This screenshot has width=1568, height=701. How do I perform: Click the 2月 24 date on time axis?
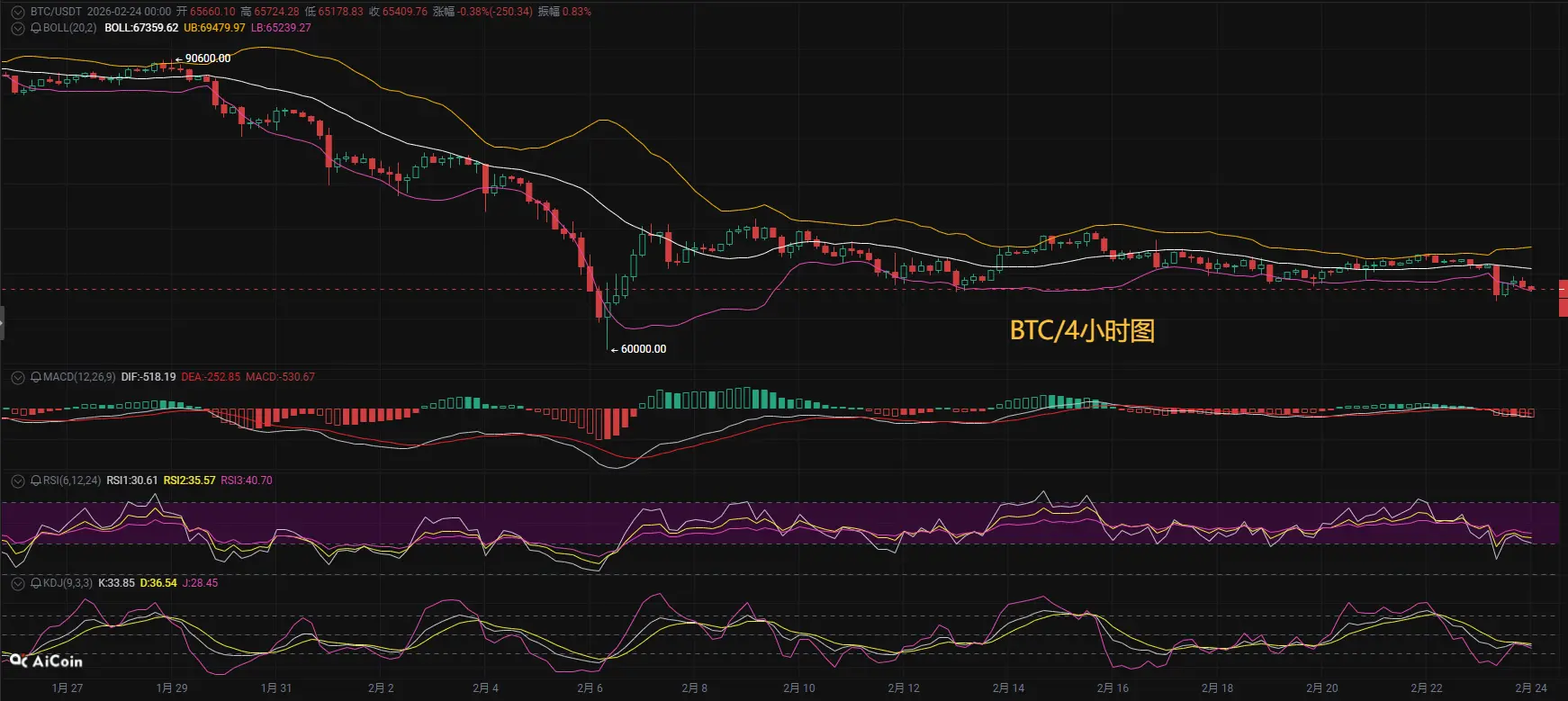(x=1531, y=688)
